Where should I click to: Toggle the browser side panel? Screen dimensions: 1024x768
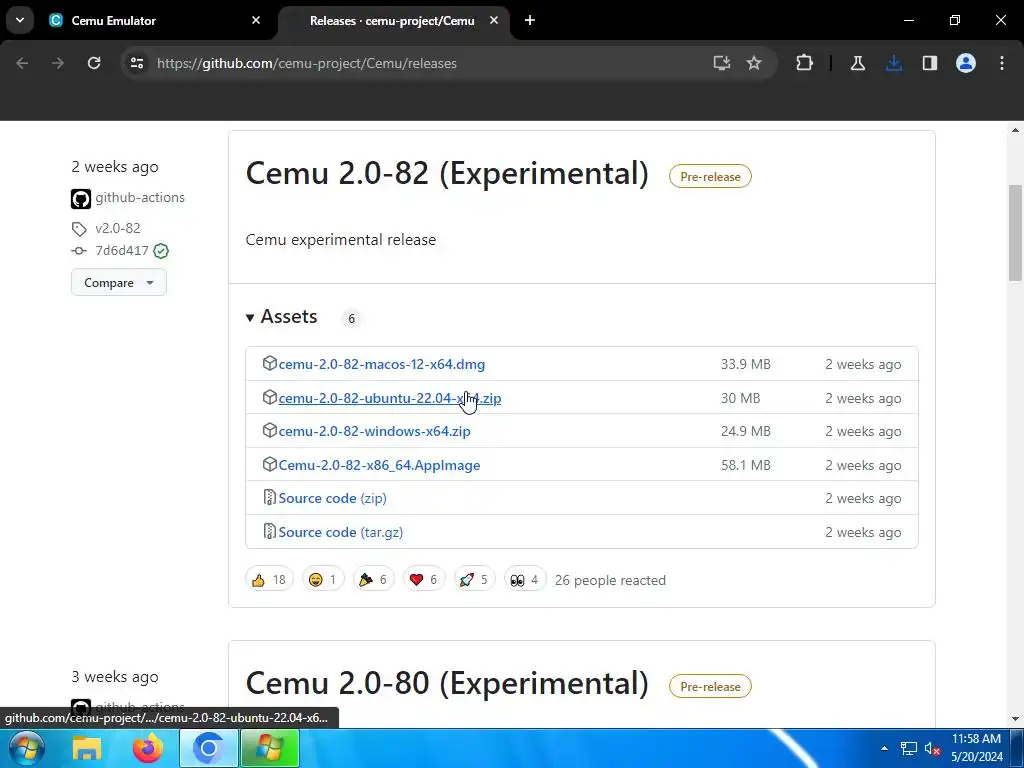click(x=930, y=63)
